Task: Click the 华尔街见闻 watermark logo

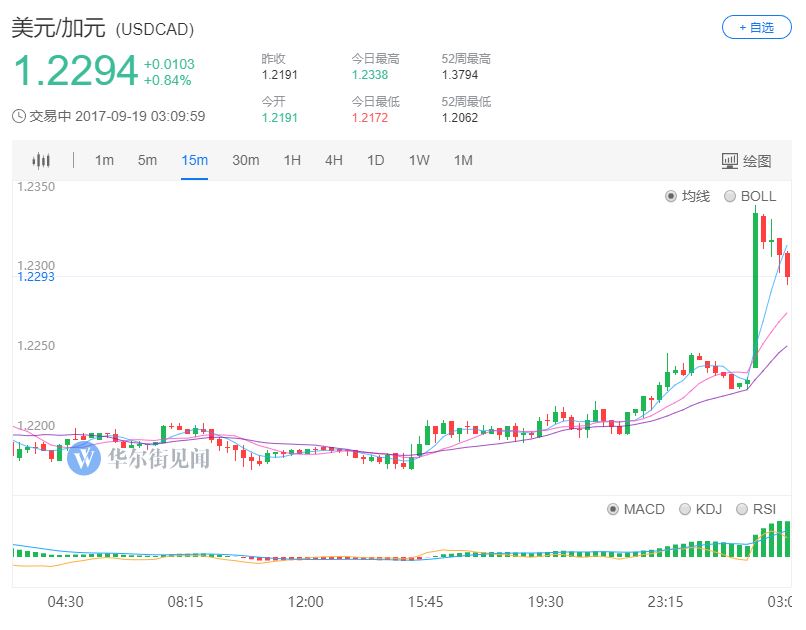Action: coord(85,459)
